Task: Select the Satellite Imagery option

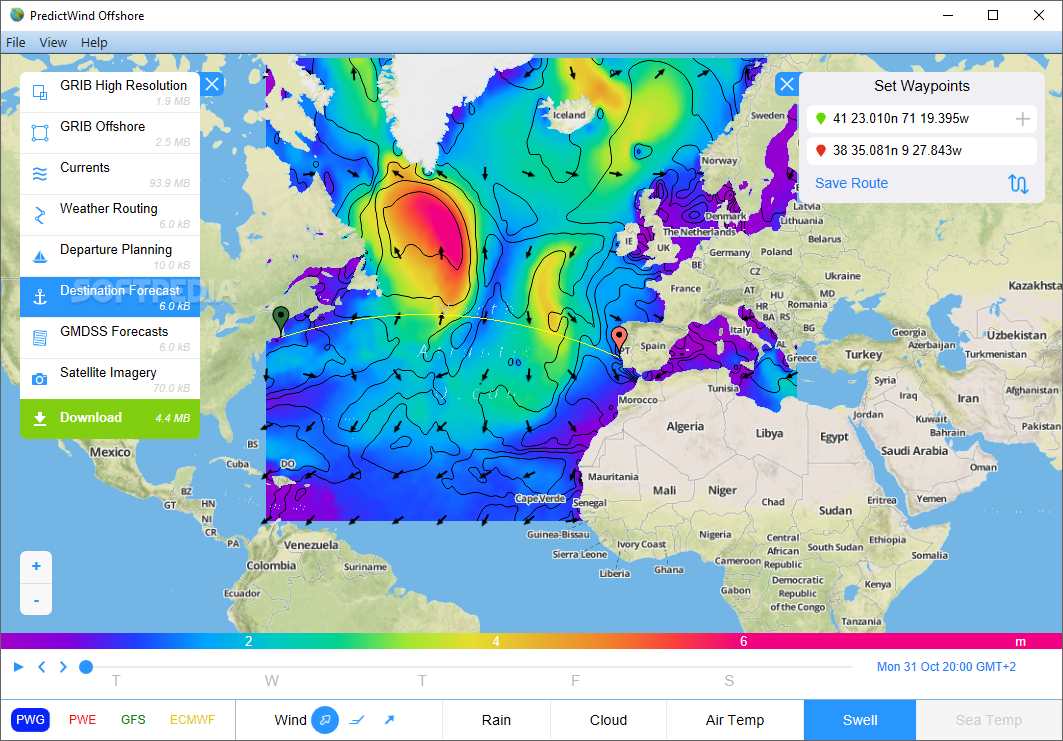Action: tap(110, 379)
